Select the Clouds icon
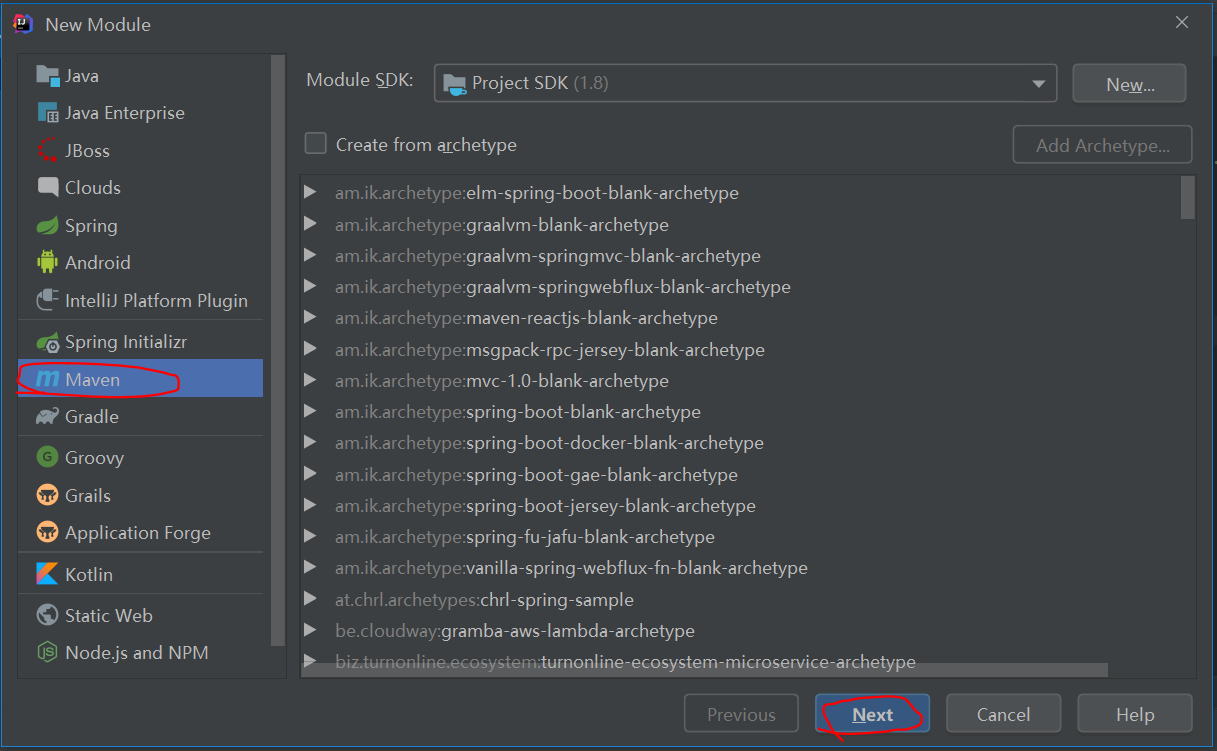 pos(47,187)
